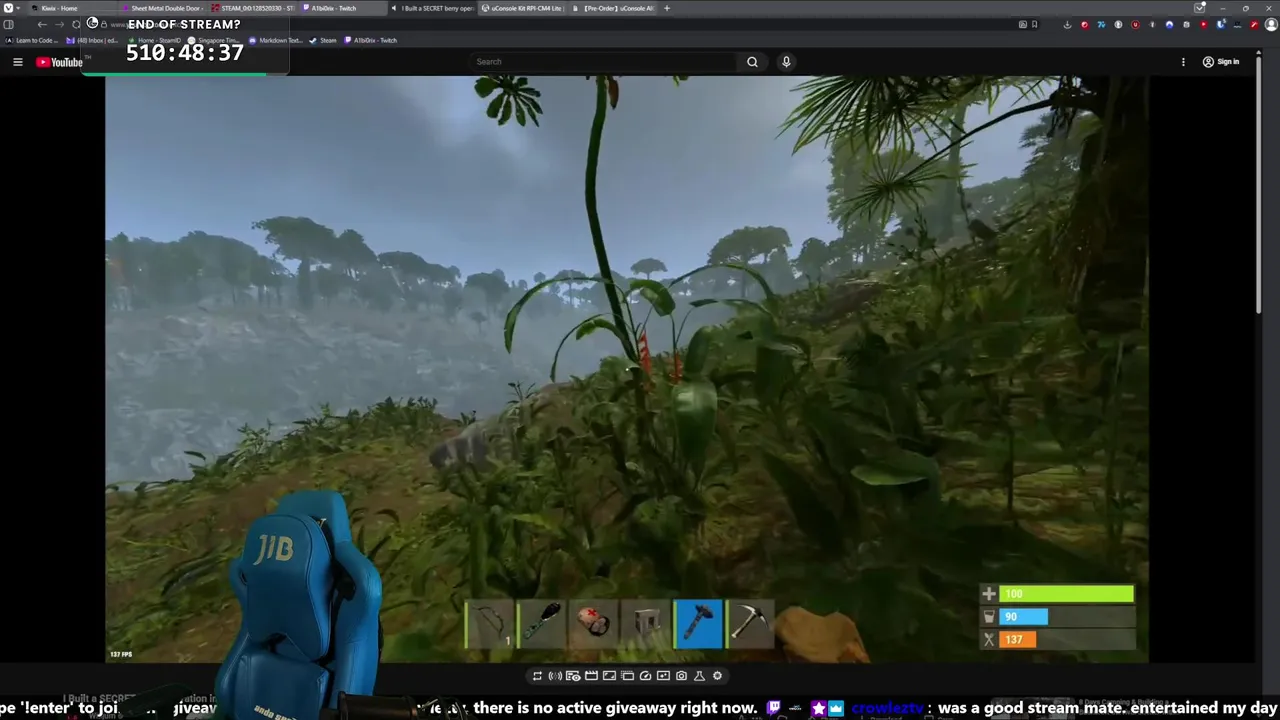Click the red pencil extension icon
1280x720 pixels.
tap(1254, 24)
